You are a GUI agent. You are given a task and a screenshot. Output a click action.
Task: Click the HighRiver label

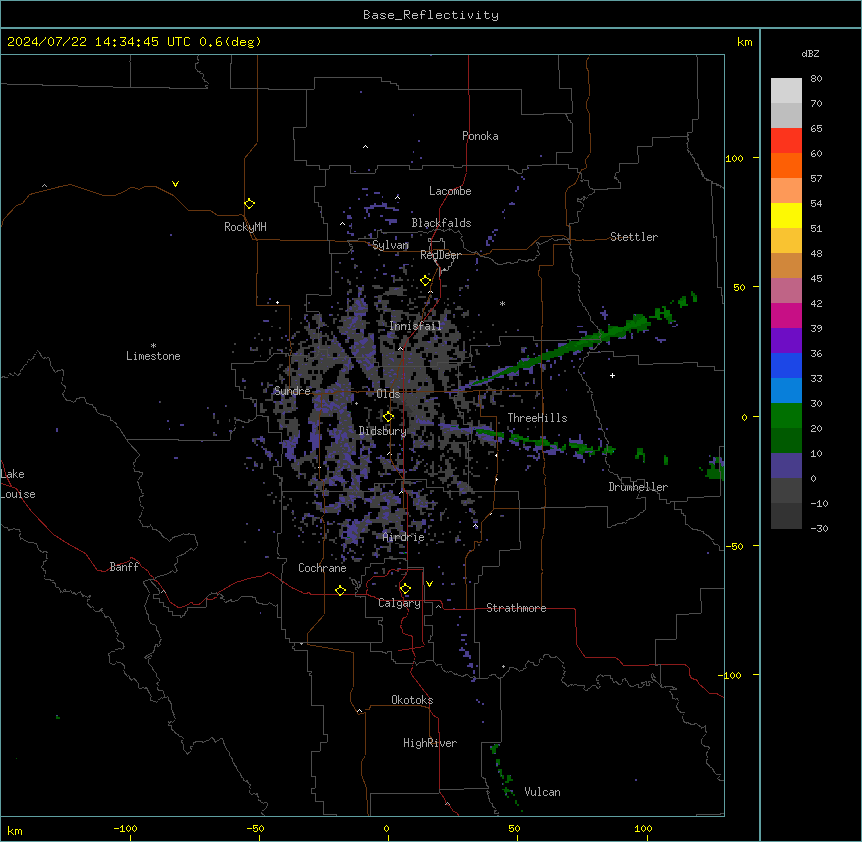(x=430, y=743)
